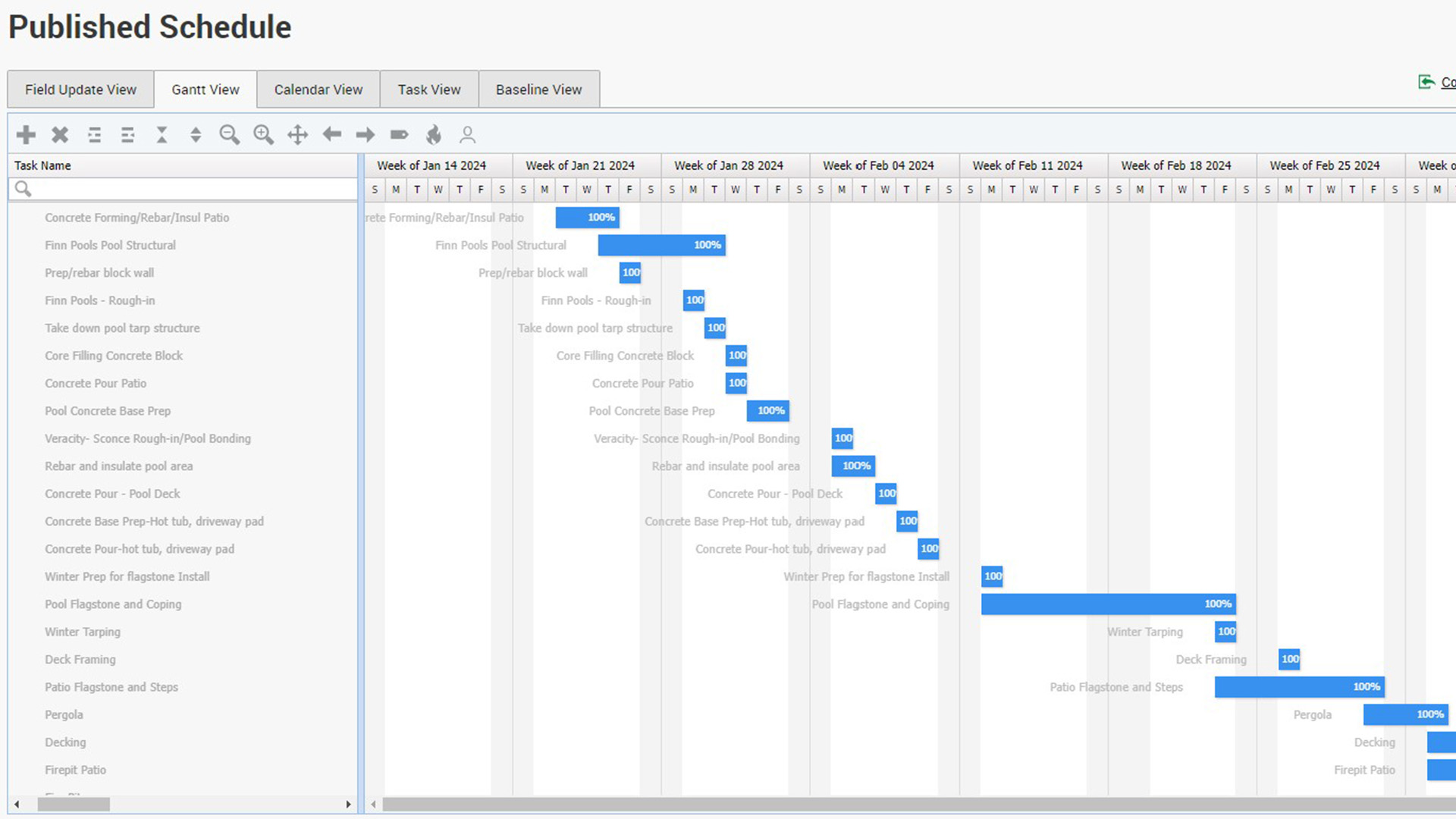Click the task list horizontal scrollbar thumb
The width and height of the screenshot is (1456, 819).
pos(74,805)
